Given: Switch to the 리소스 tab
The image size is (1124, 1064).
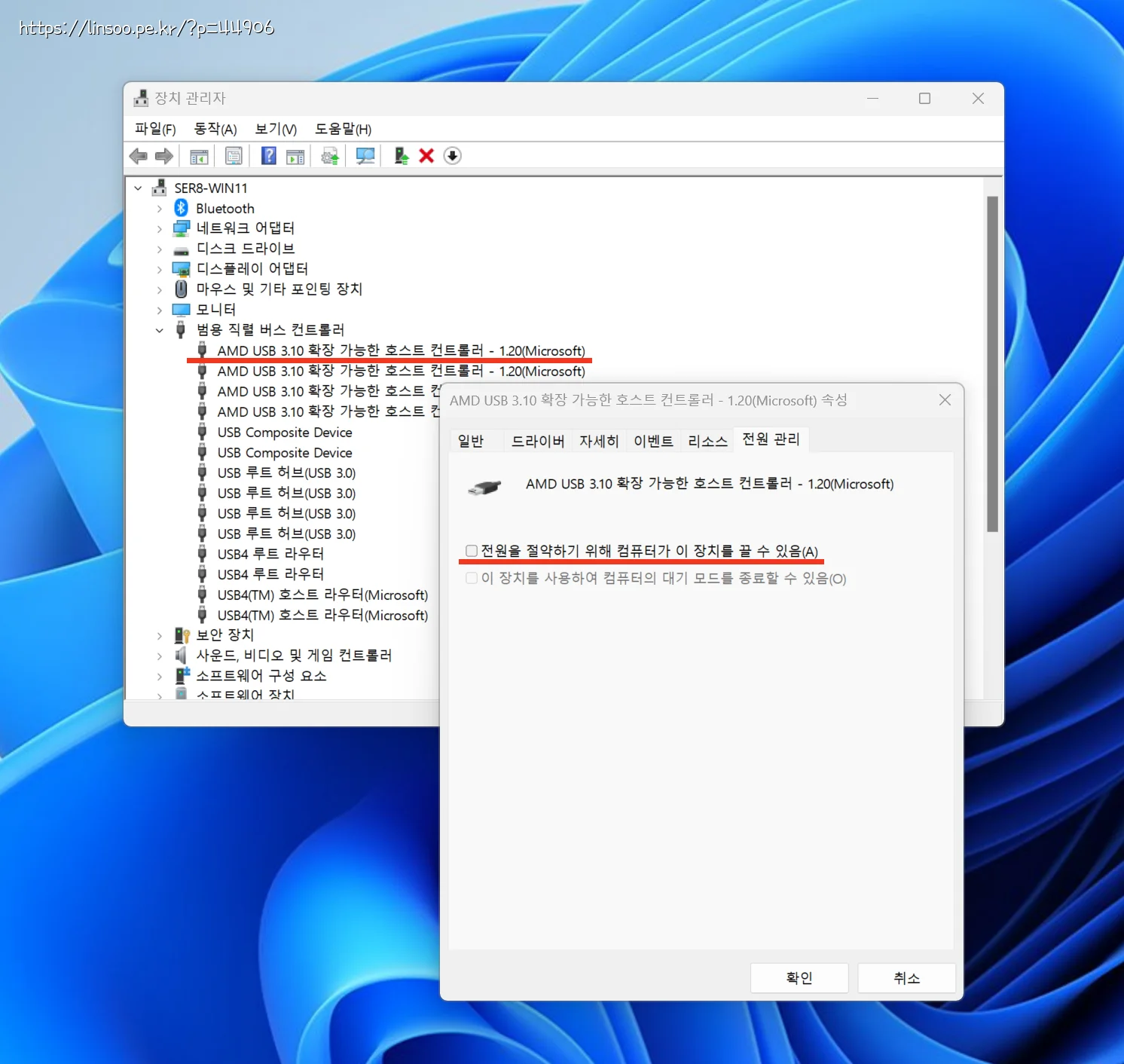Looking at the screenshot, I should tap(707, 441).
